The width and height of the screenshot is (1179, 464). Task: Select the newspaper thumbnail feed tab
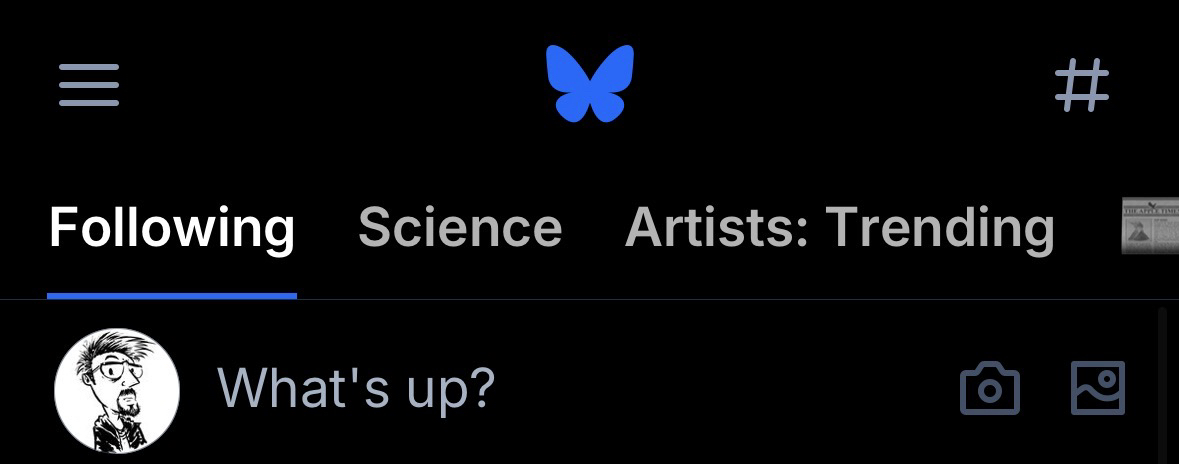tap(1150, 226)
